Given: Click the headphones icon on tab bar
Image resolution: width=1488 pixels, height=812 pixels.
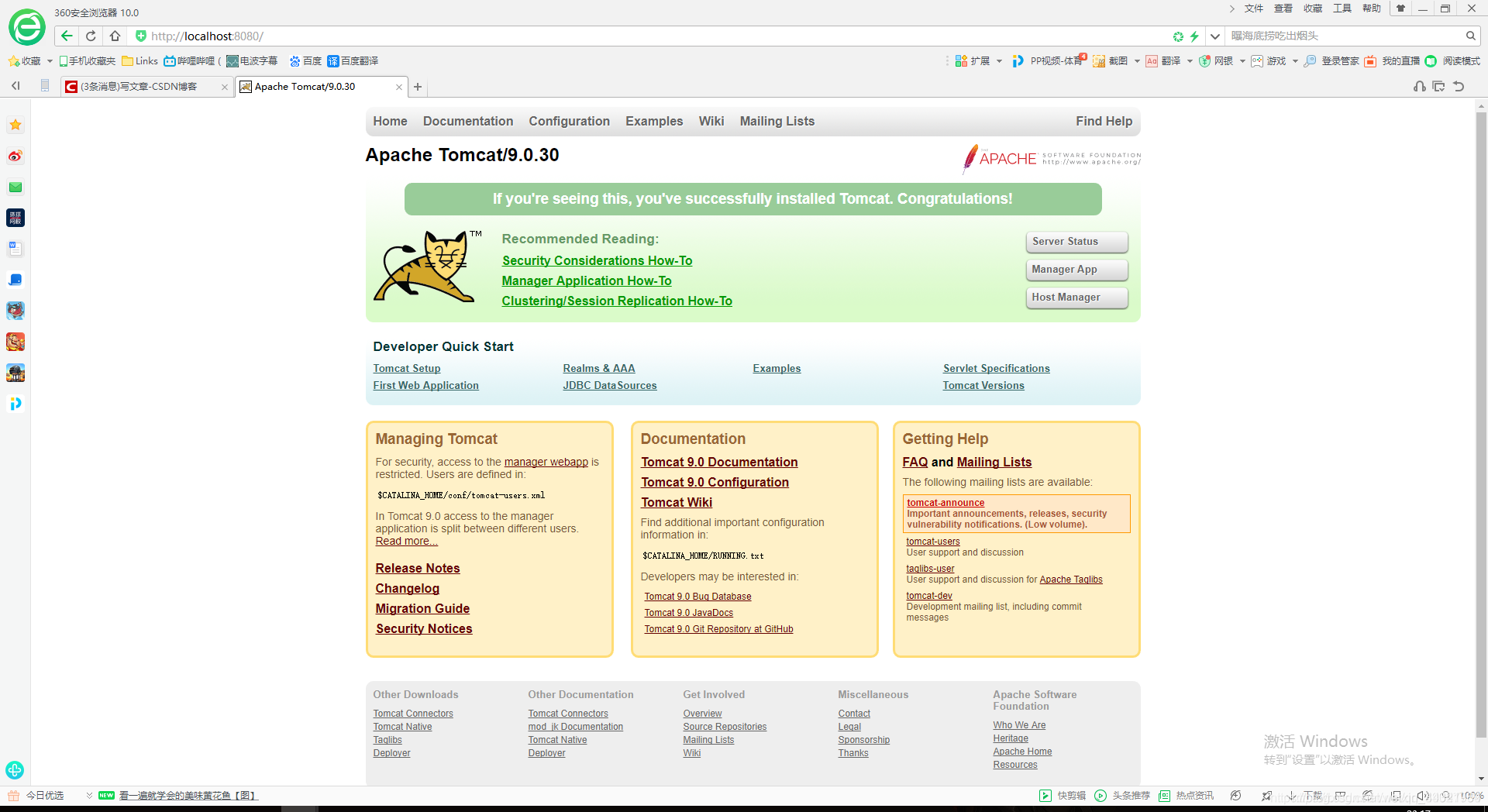Looking at the screenshot, I should (1420, 86).
